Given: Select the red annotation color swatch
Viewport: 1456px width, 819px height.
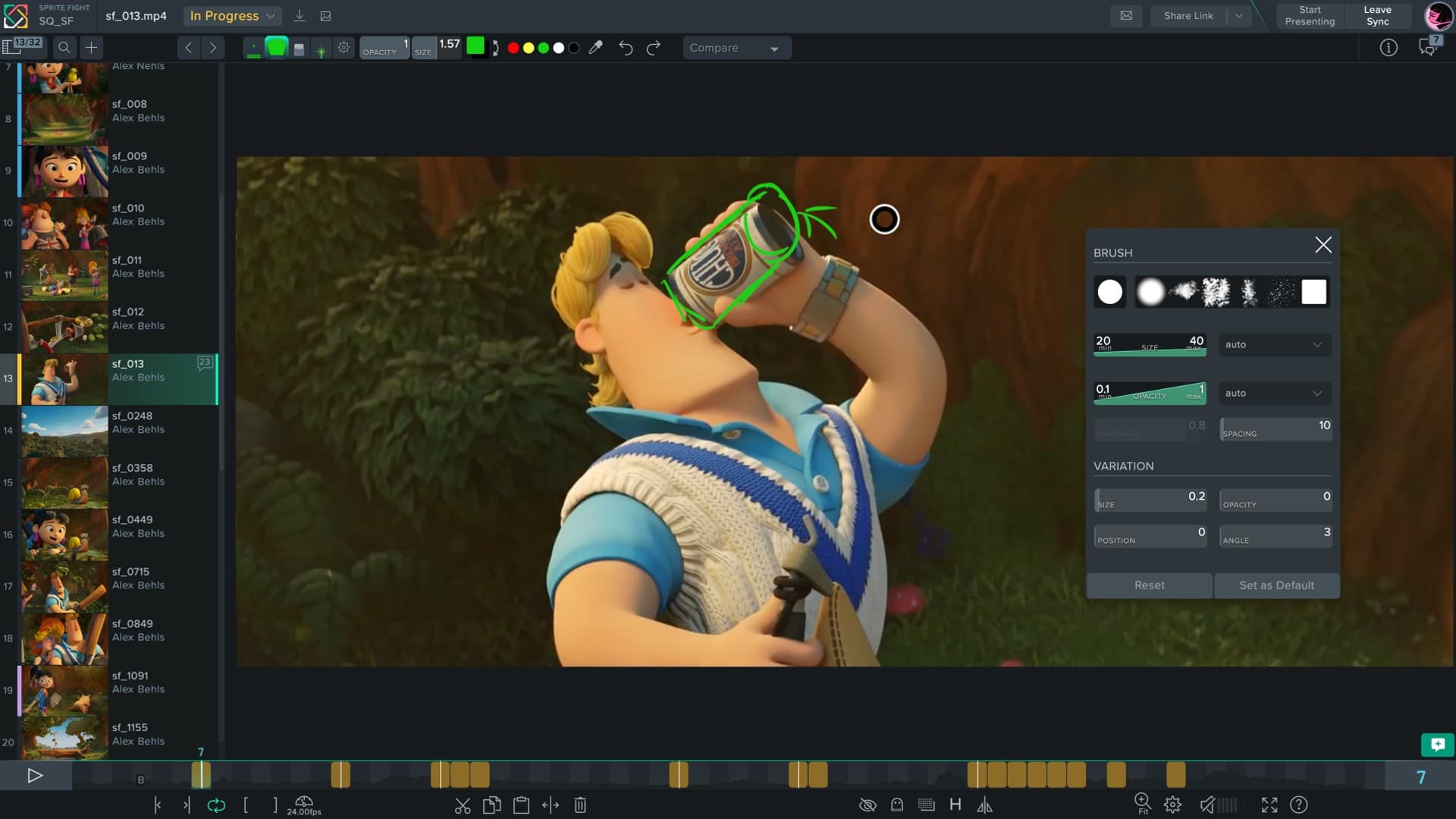Looking at the screenshot, I should tap(513, 47).
